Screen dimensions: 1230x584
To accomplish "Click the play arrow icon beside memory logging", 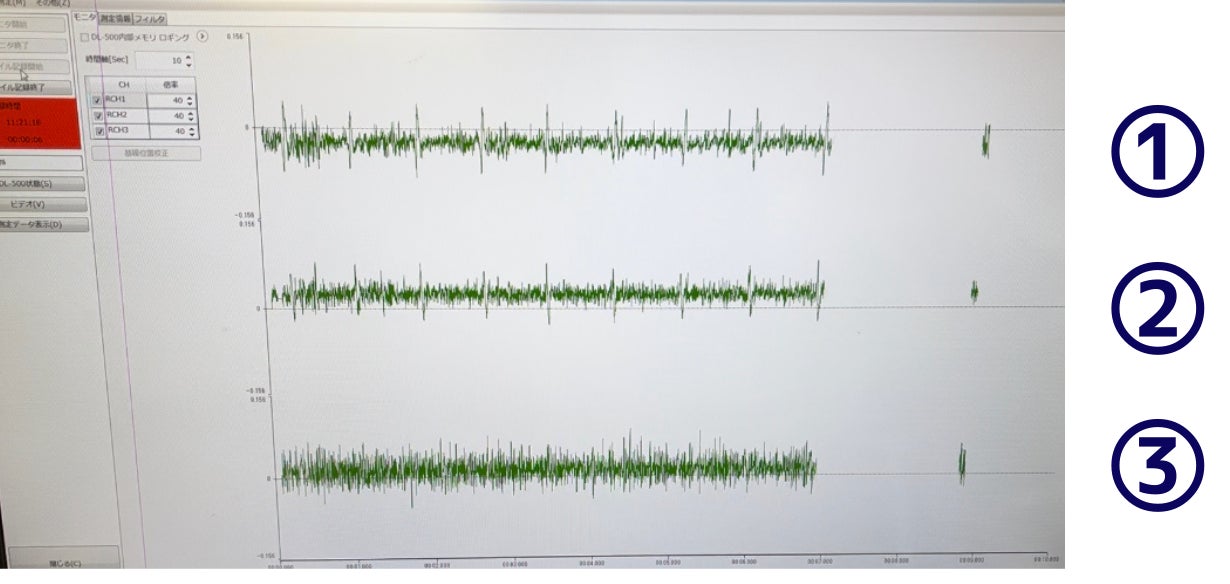I will click(x=203, y=36).
